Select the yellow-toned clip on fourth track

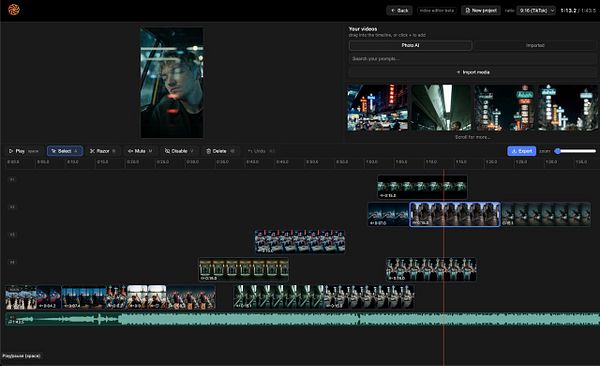coord(244,270)
